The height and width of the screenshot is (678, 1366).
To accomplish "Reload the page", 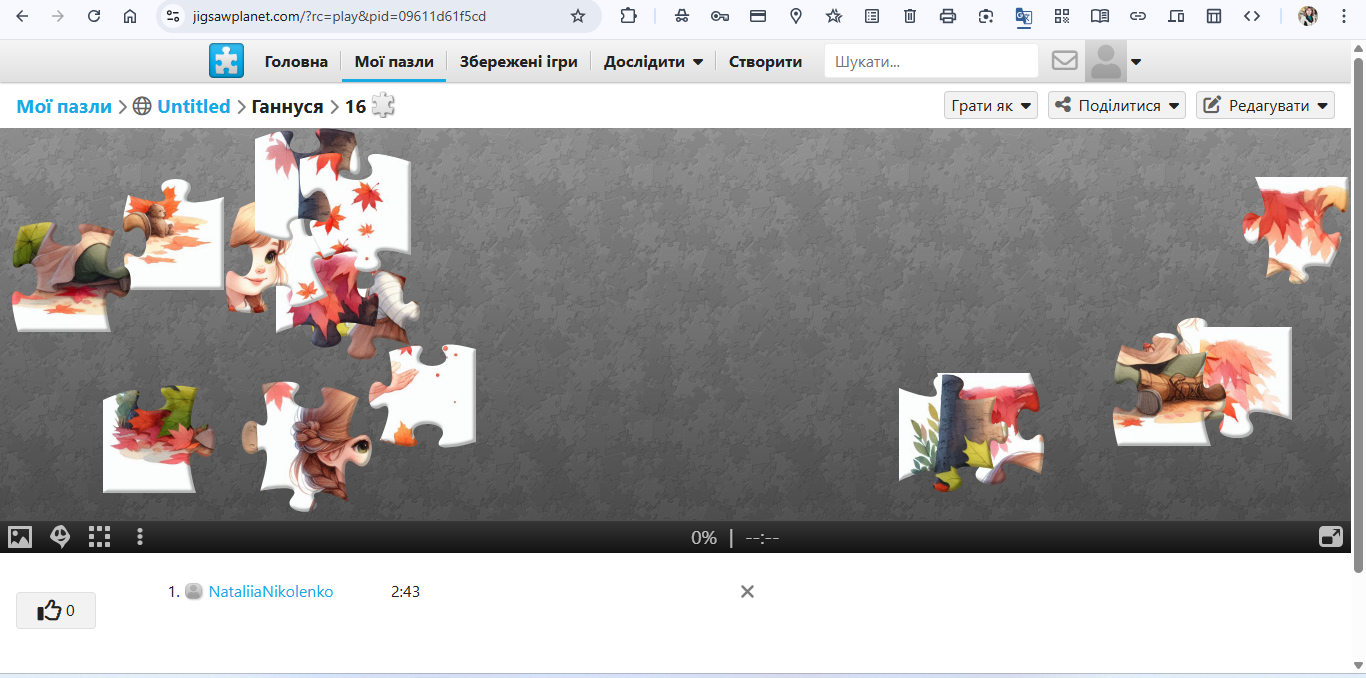I will 94,16.
